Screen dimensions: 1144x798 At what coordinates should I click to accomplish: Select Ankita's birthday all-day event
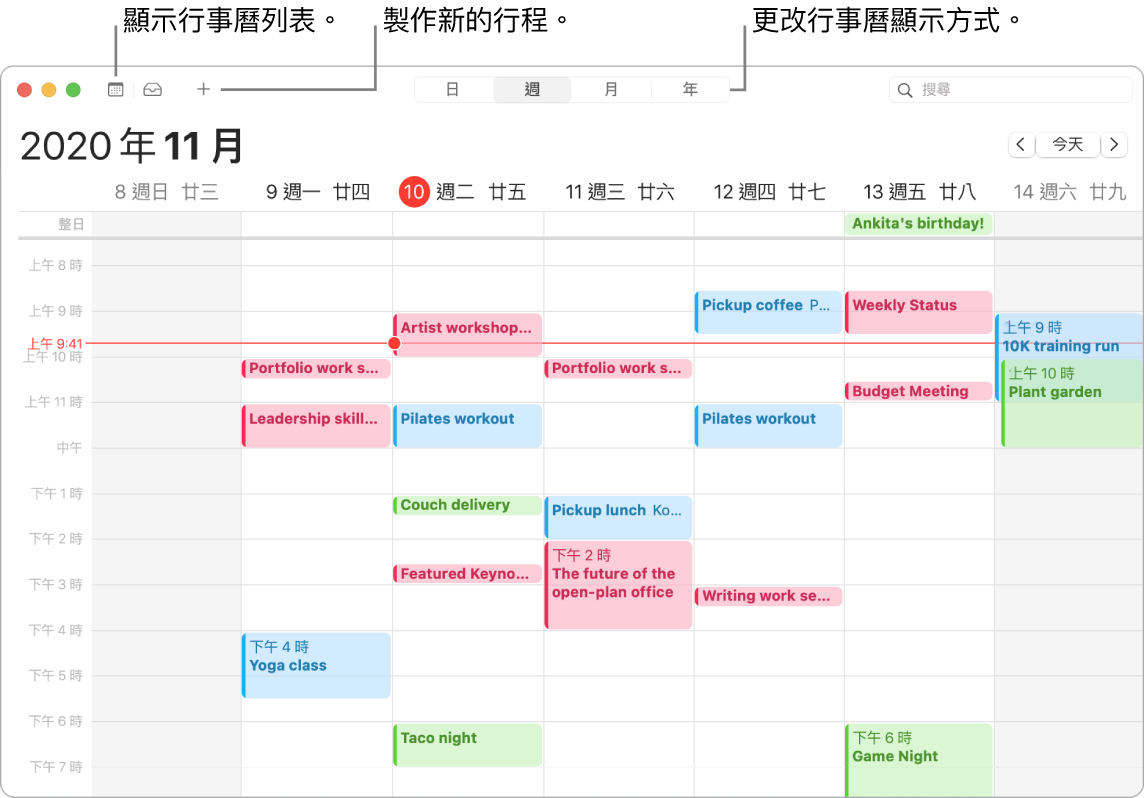(918, 223)
